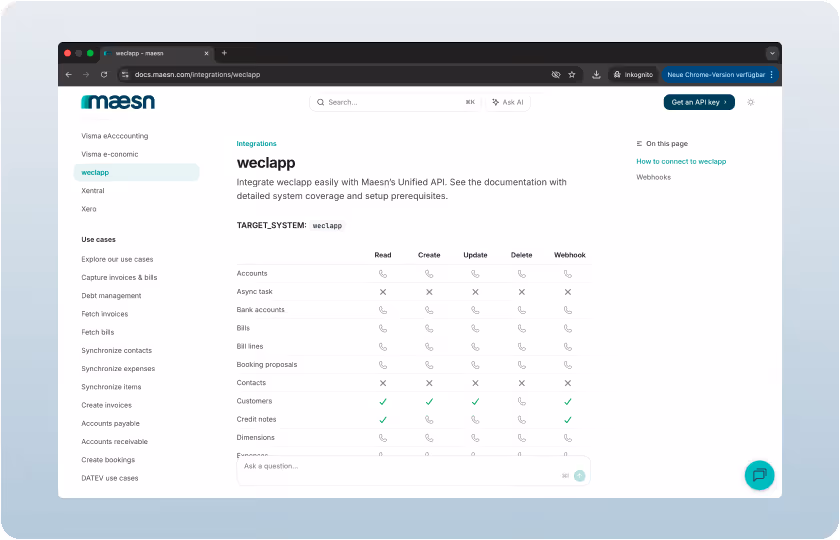Click the Accounts Webhook phone icon
The width and height of the screenshot is (840, 540).
(568, 274)
